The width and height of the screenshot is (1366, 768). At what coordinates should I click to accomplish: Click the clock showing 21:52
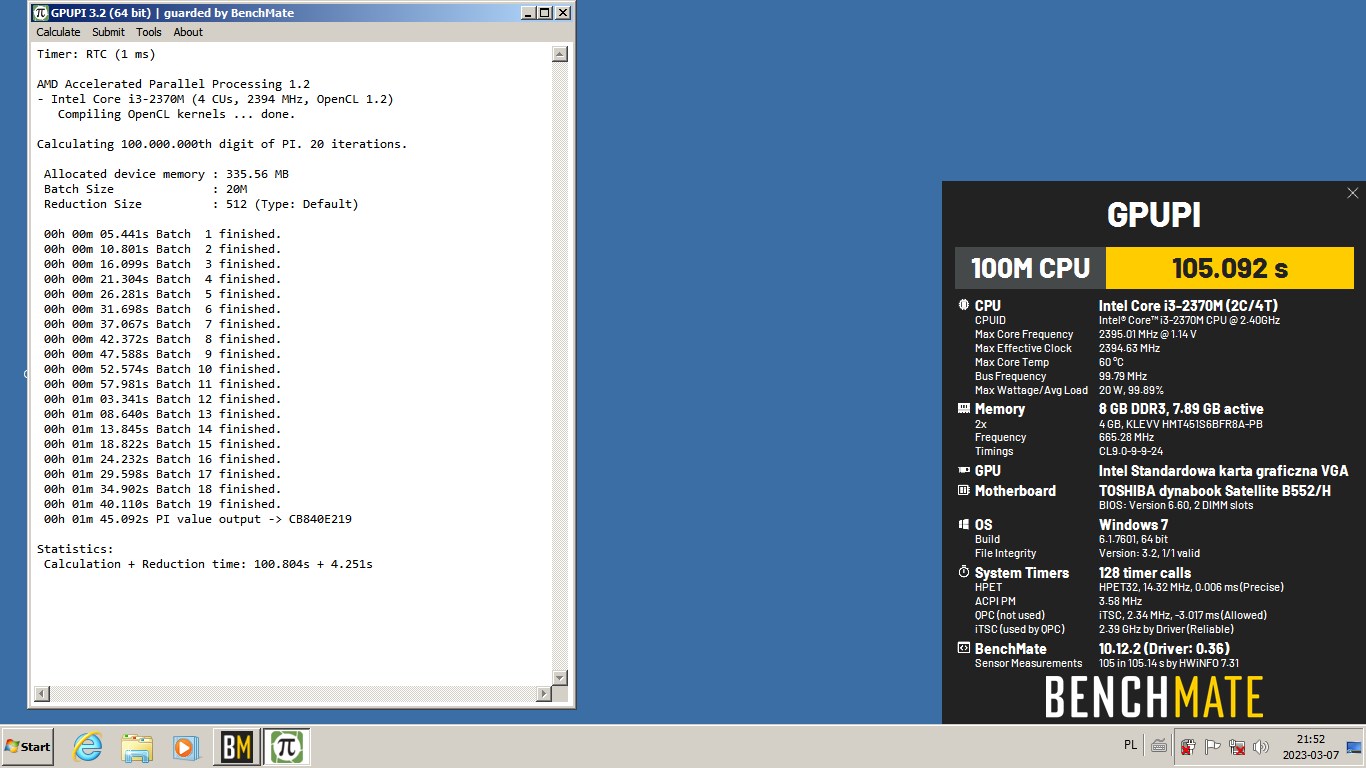(1310, 747)
